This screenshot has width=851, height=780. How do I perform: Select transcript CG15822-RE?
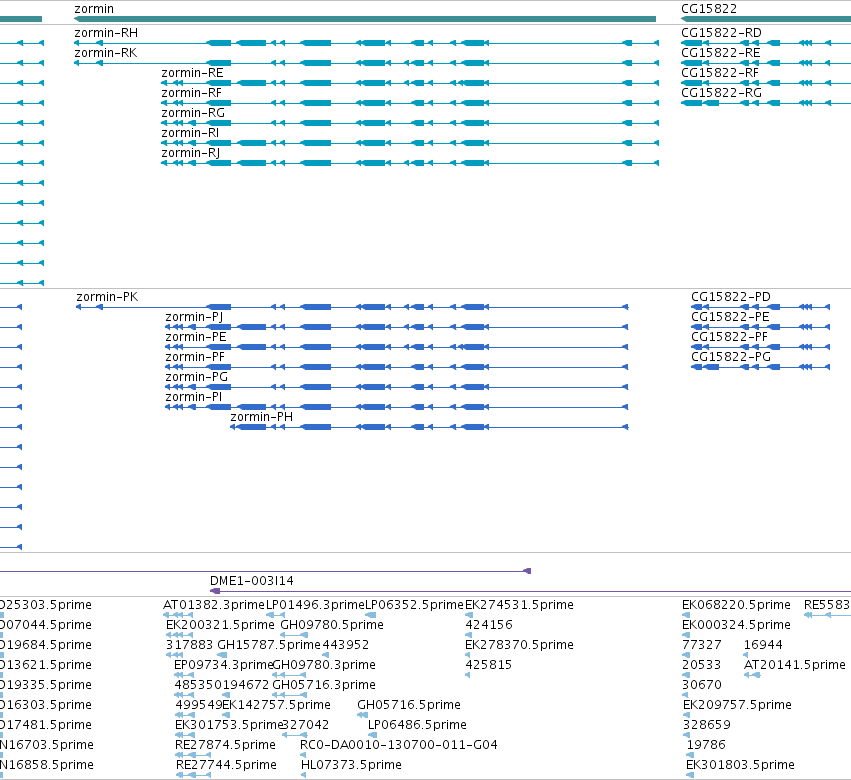(721, 53)
